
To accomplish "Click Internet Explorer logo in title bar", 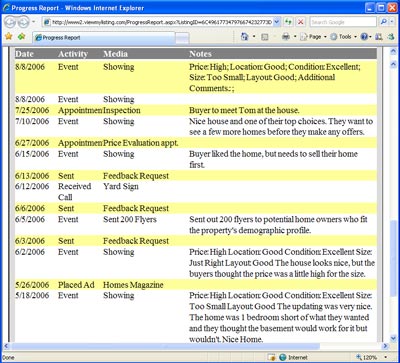I will [x=6, y=7].
